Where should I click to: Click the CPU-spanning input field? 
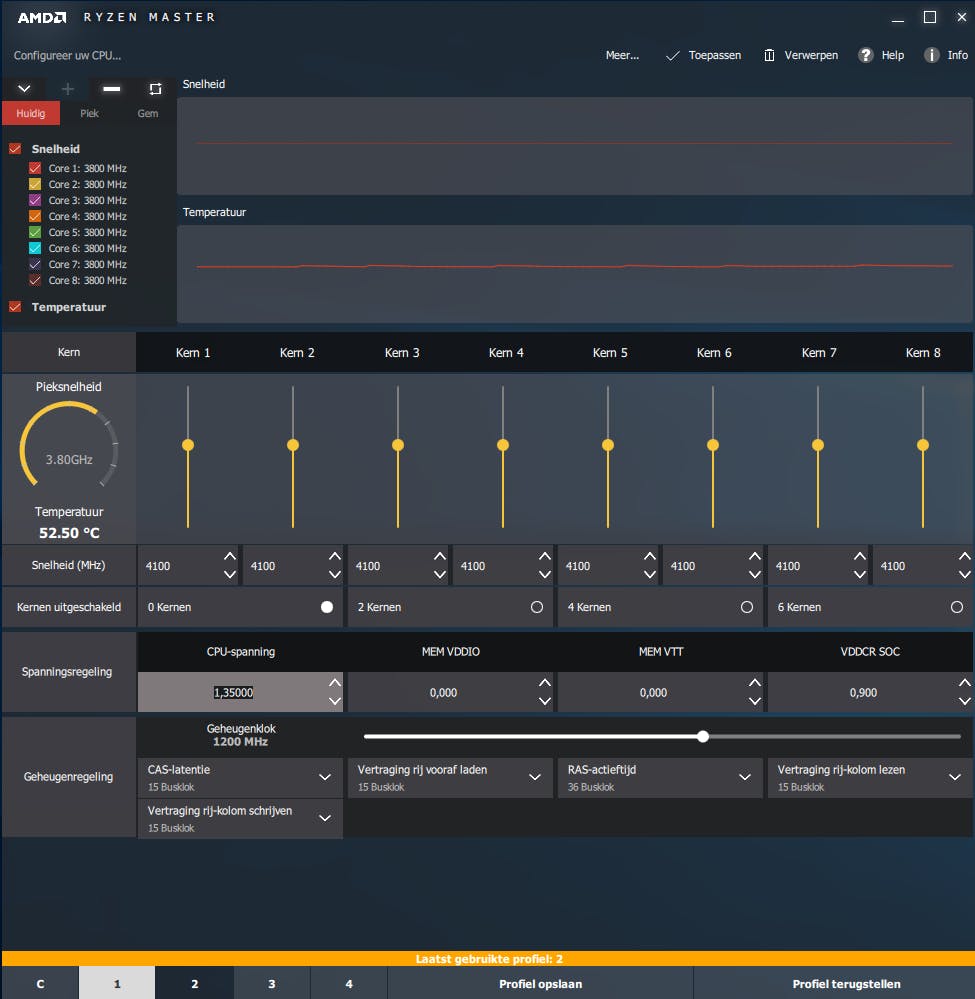(233, 692)
